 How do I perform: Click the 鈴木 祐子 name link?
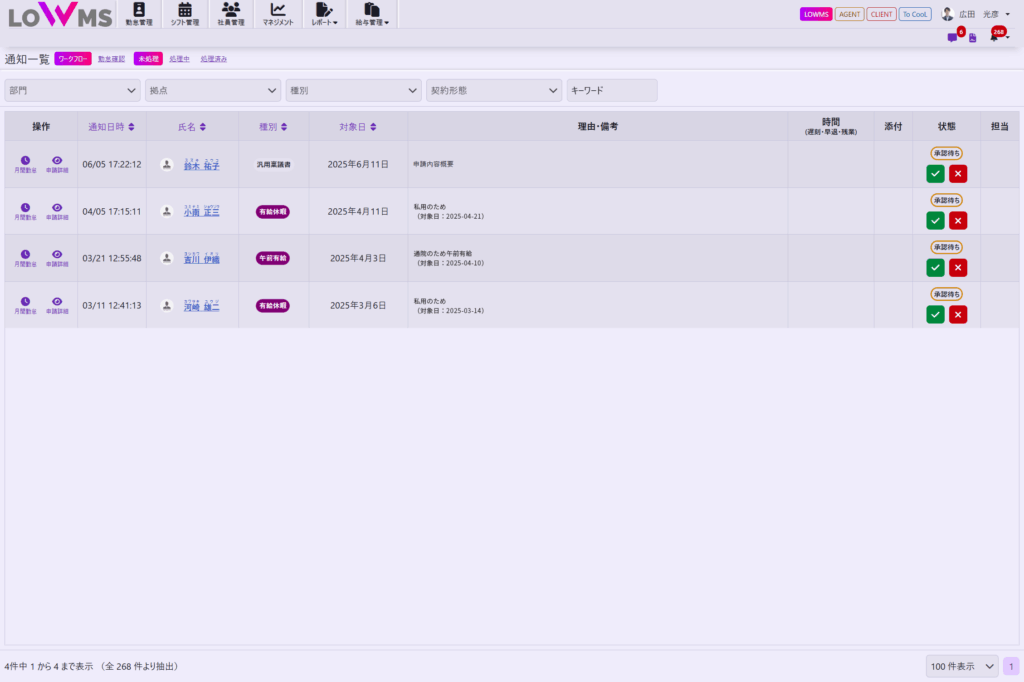(x=201, y=166)
